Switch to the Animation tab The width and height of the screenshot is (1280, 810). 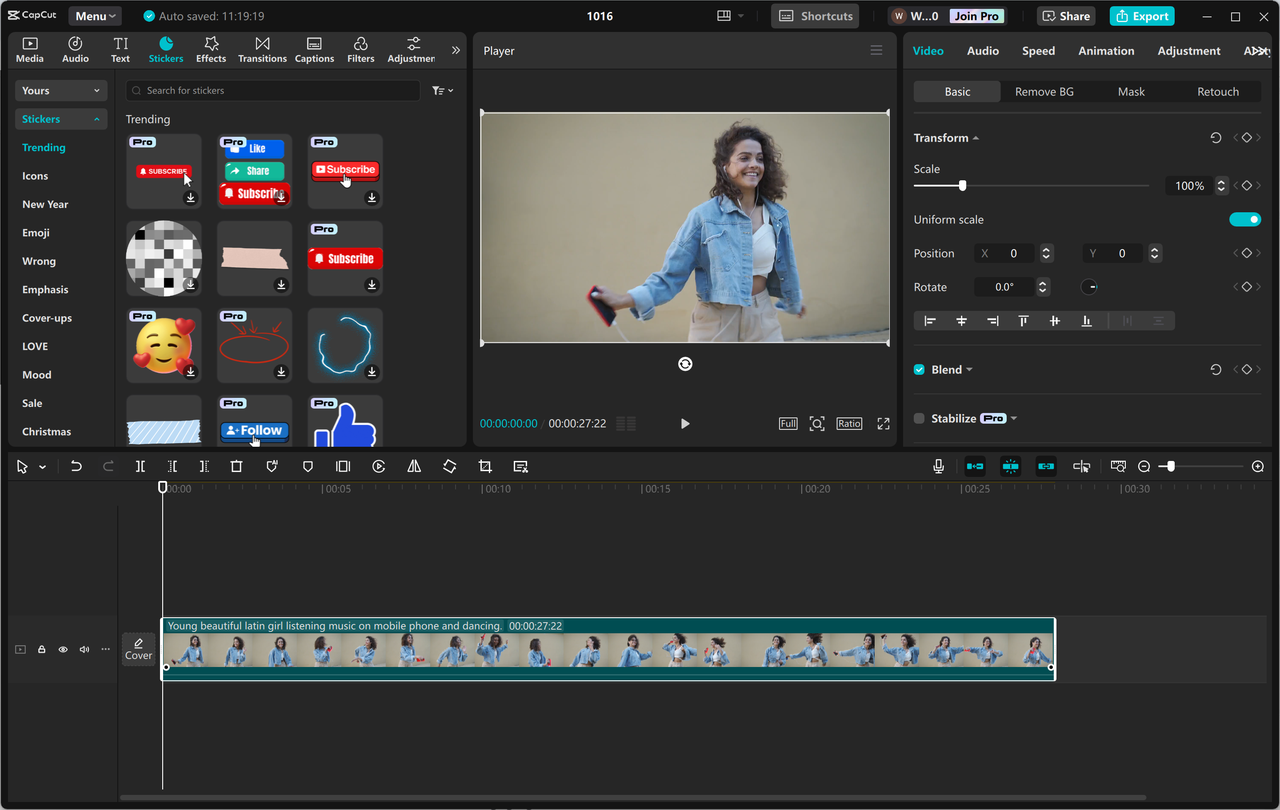tap(1106, 51)
